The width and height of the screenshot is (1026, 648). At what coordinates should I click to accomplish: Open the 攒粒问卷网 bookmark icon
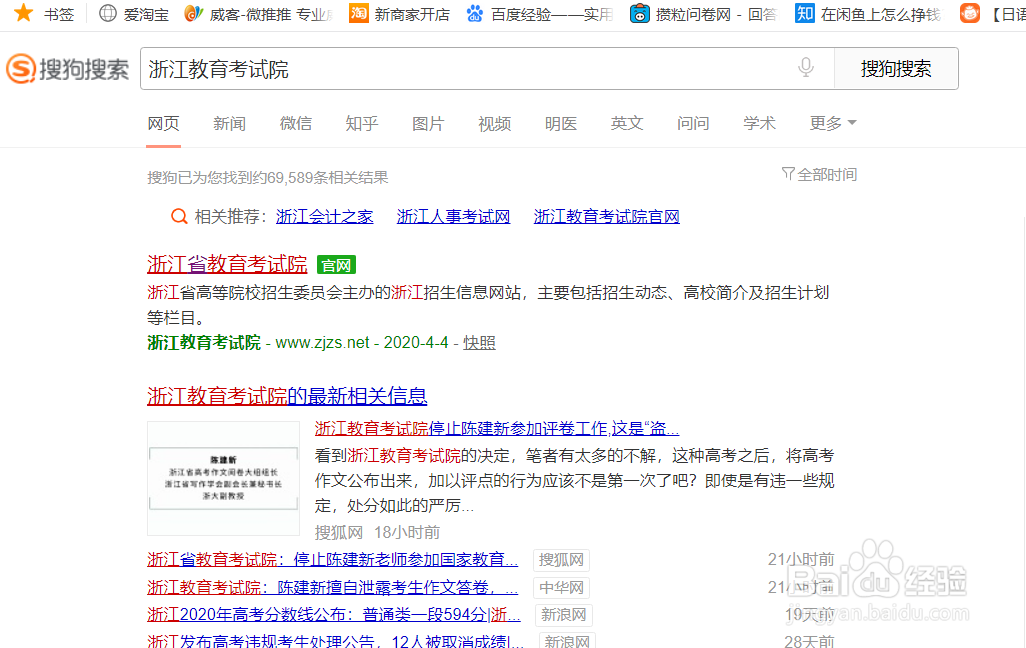pyautogui.click(x=639, y=13)
